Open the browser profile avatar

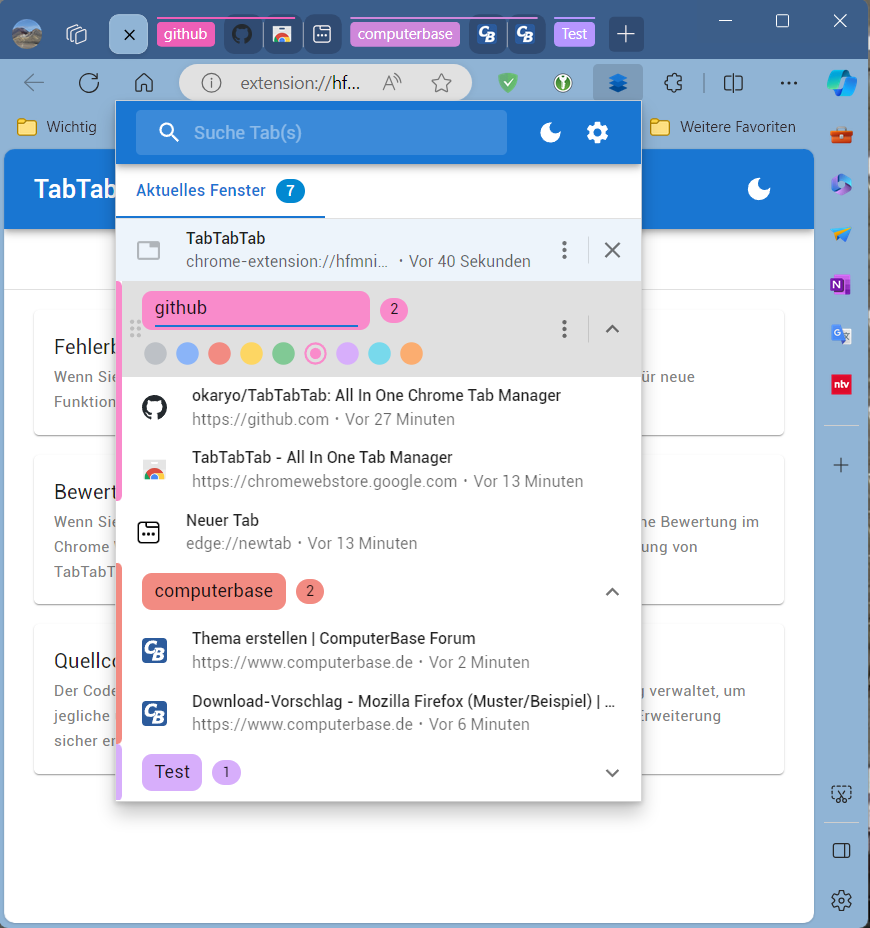pyautogui.click(x=27, y=34)
